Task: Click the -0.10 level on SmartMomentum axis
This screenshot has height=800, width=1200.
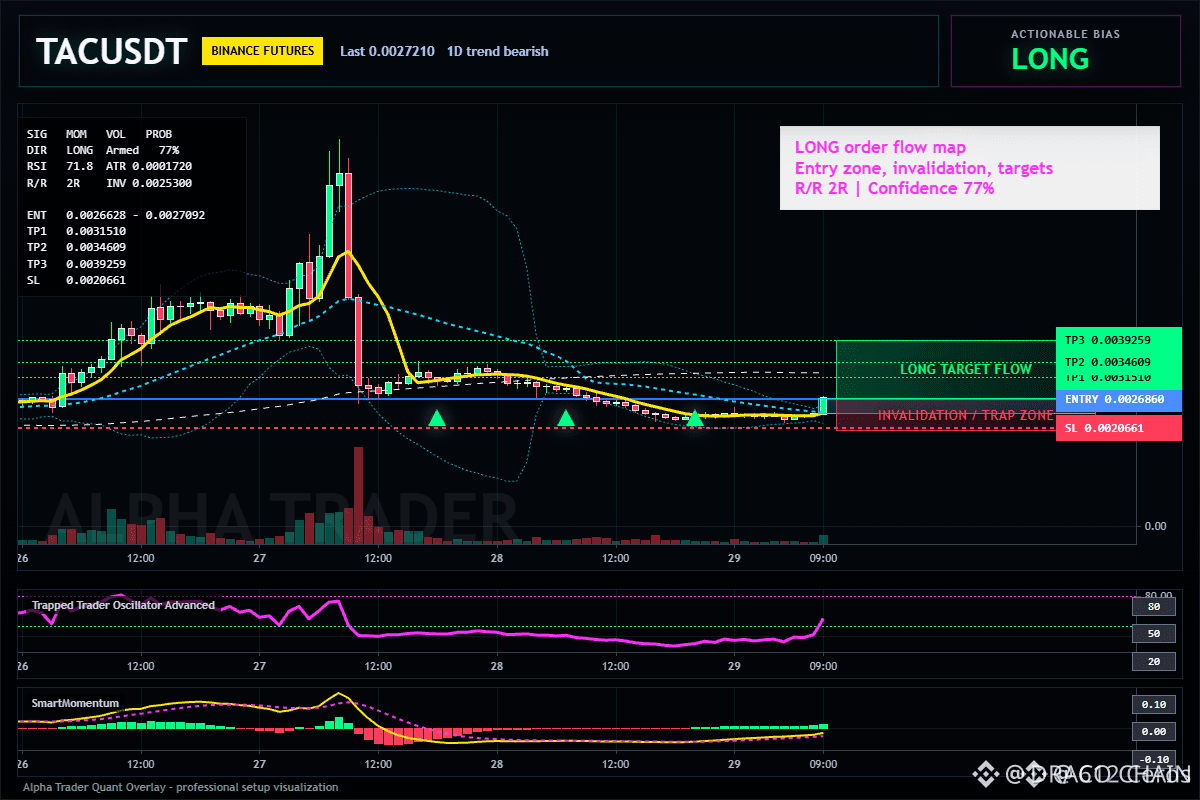Action: click(x=1154, y=759)
